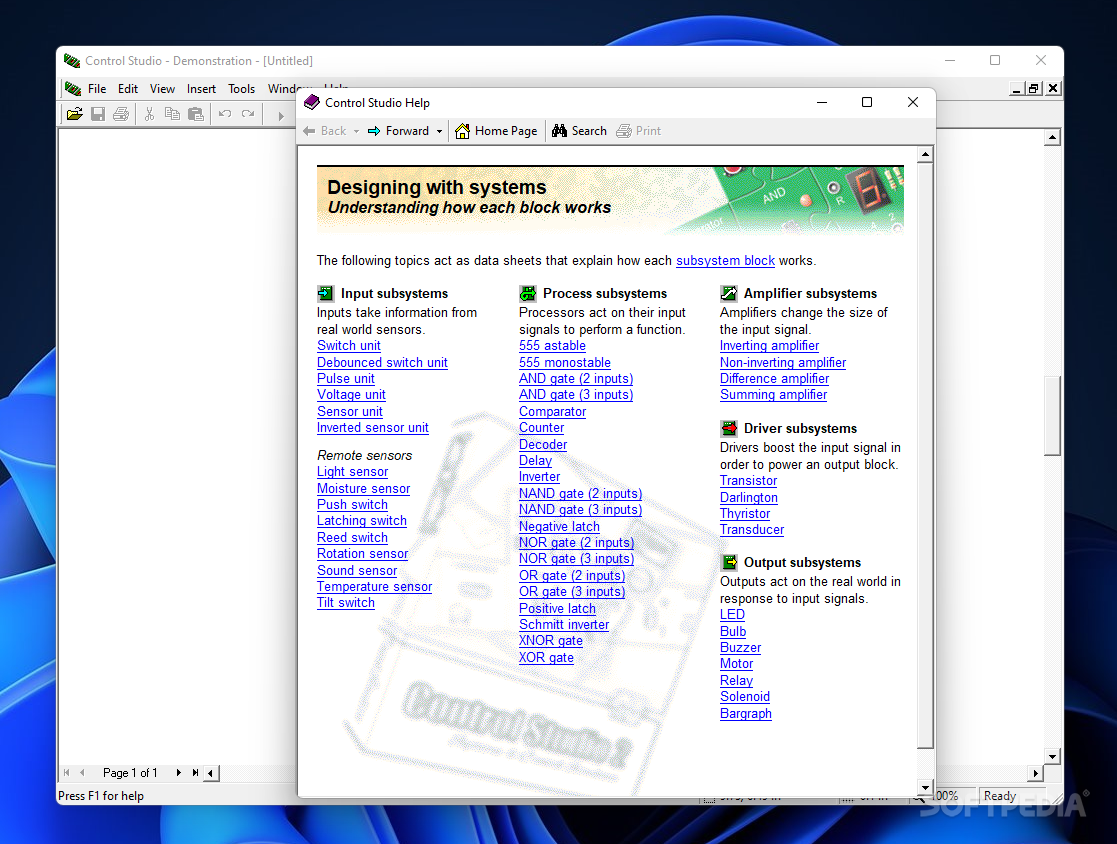Open the XNOR gate topic
This screenshot has height=844, width=1117.
(x=551, y=641)
